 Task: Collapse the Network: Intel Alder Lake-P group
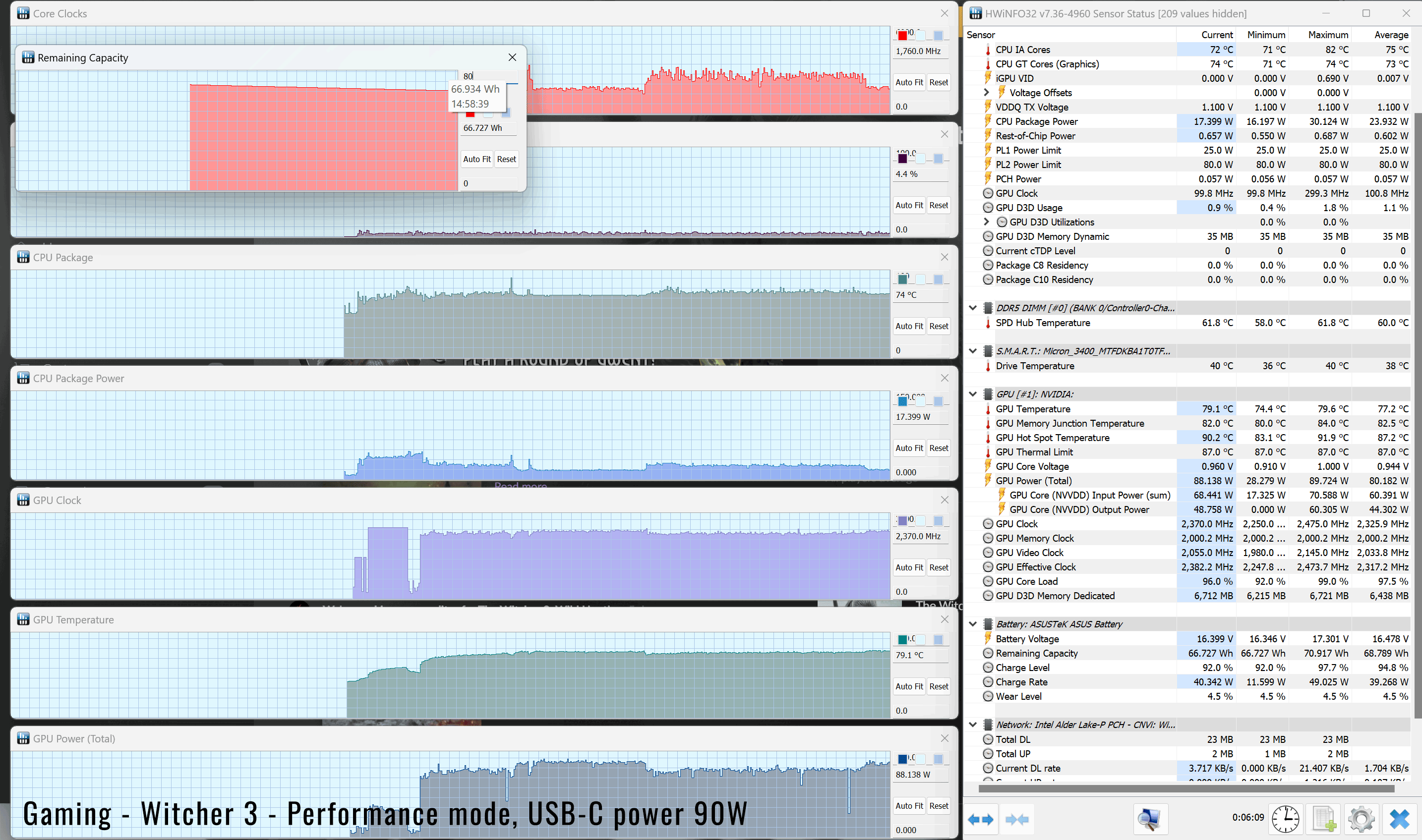972,725
